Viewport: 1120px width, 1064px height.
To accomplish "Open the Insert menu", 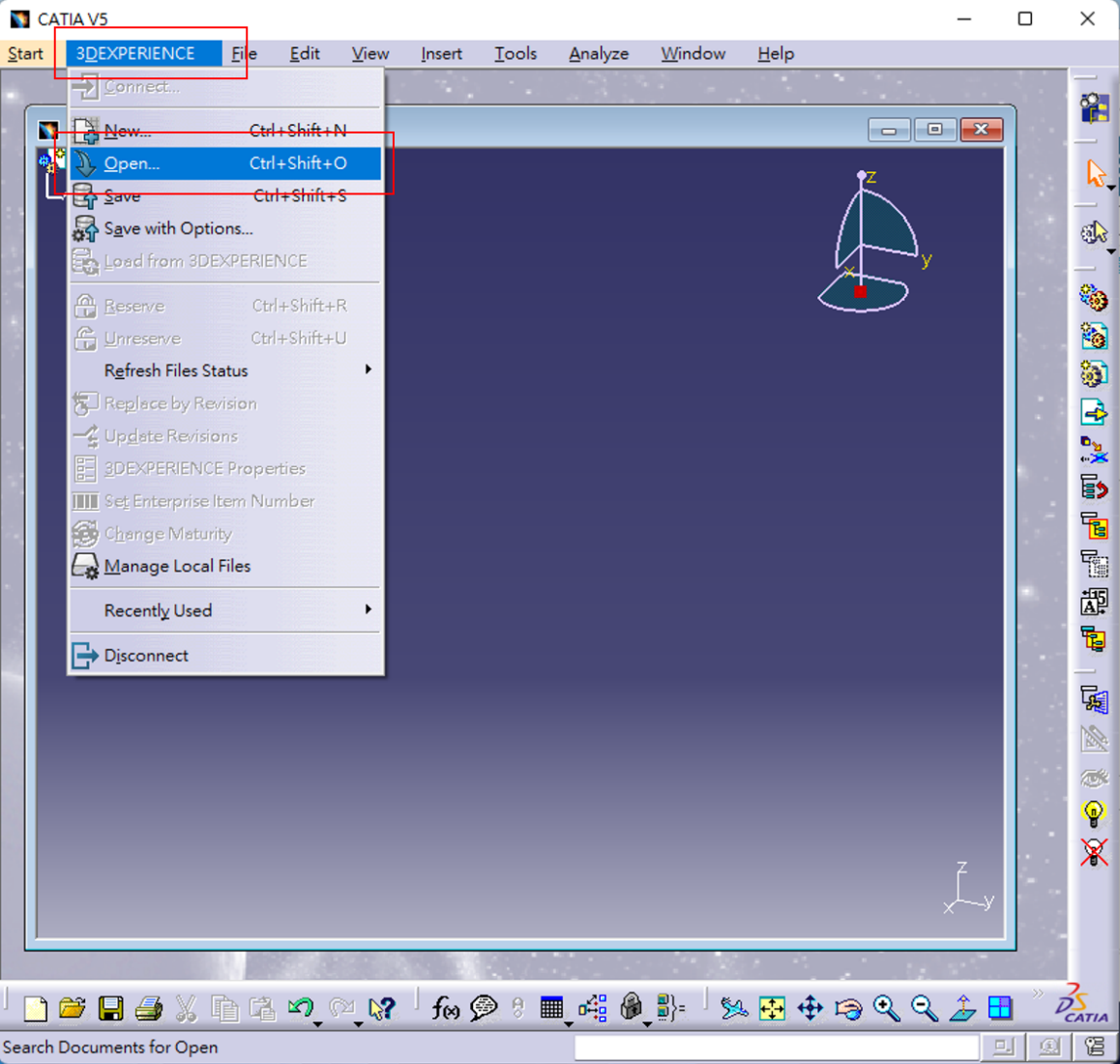I will (x=441, y=53).
